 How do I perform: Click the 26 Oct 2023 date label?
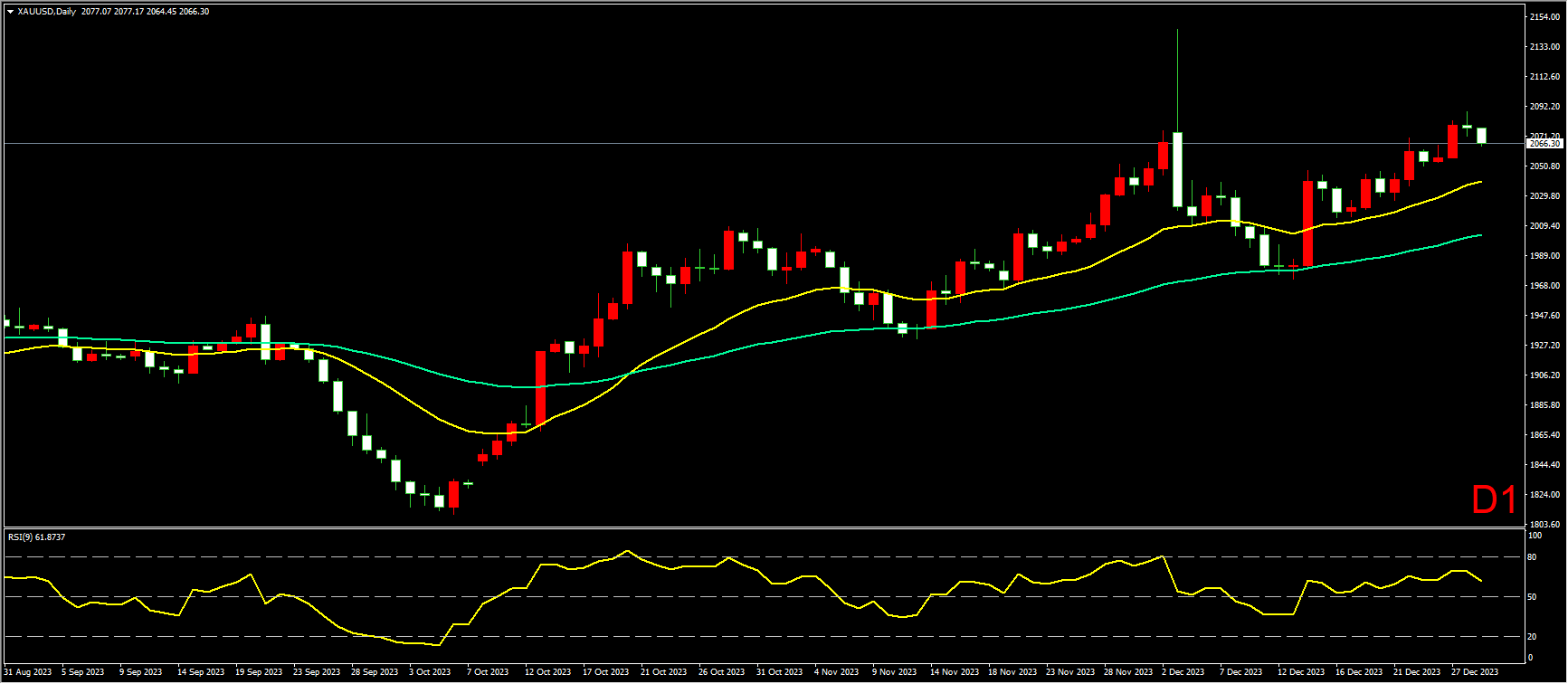722,672
